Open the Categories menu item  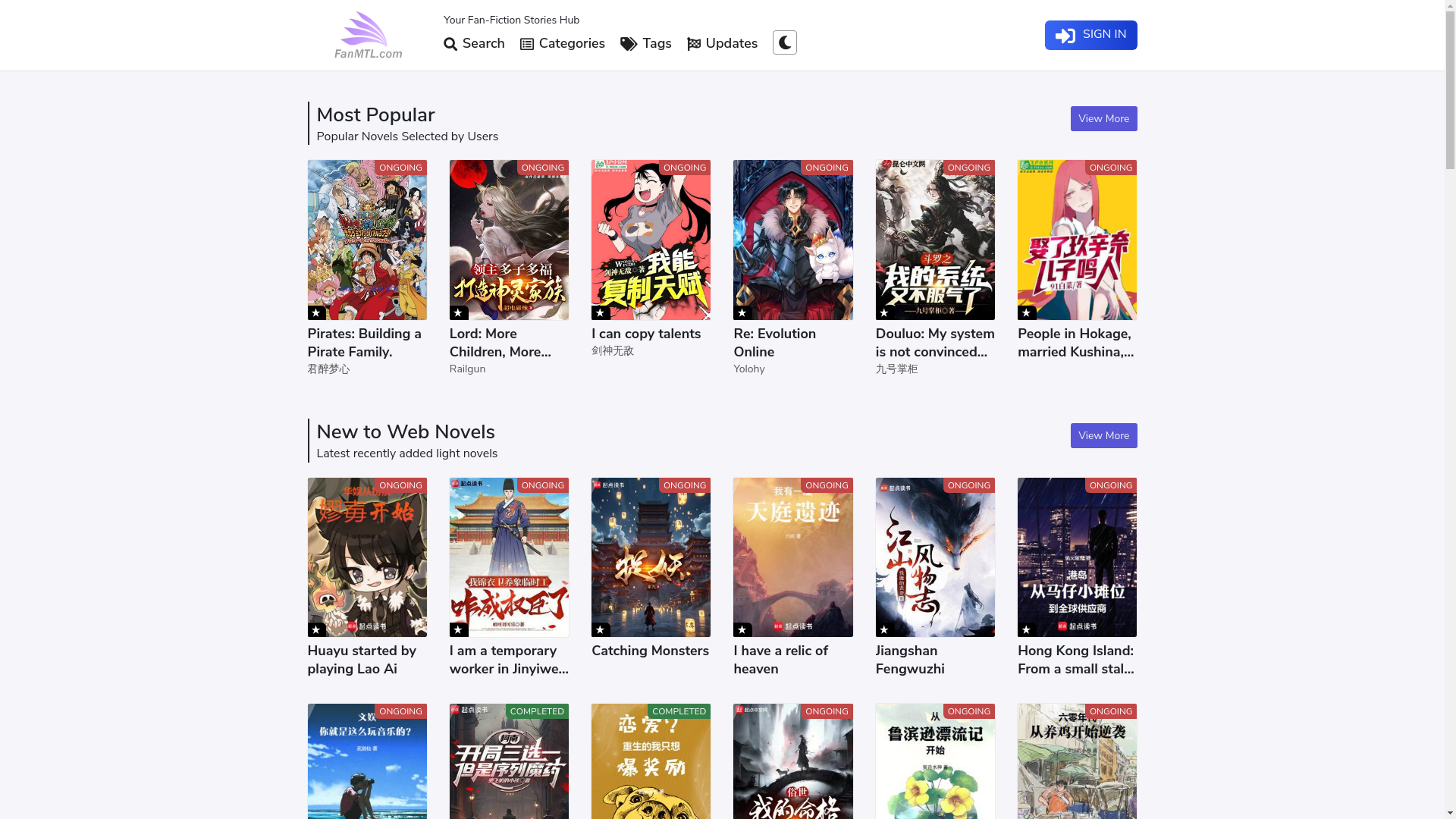coord(562,44)
